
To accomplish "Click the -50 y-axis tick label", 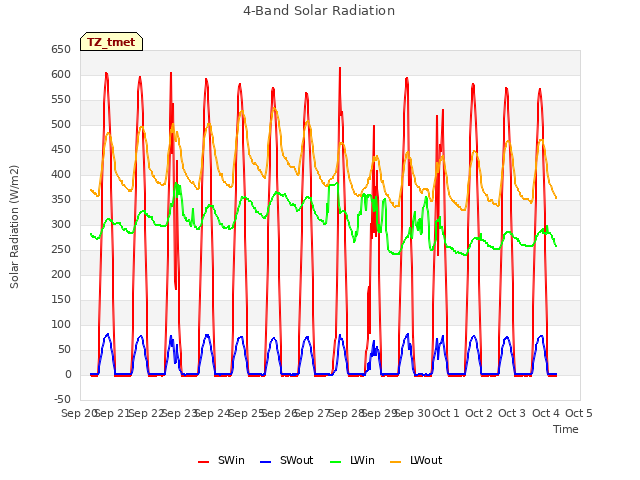I will coord(62,400).
